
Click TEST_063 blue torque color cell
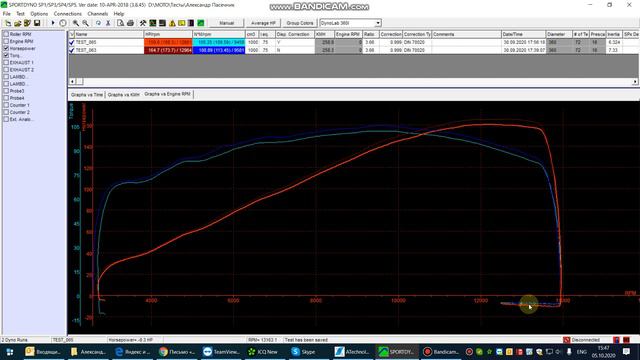(x=219, y=50)
